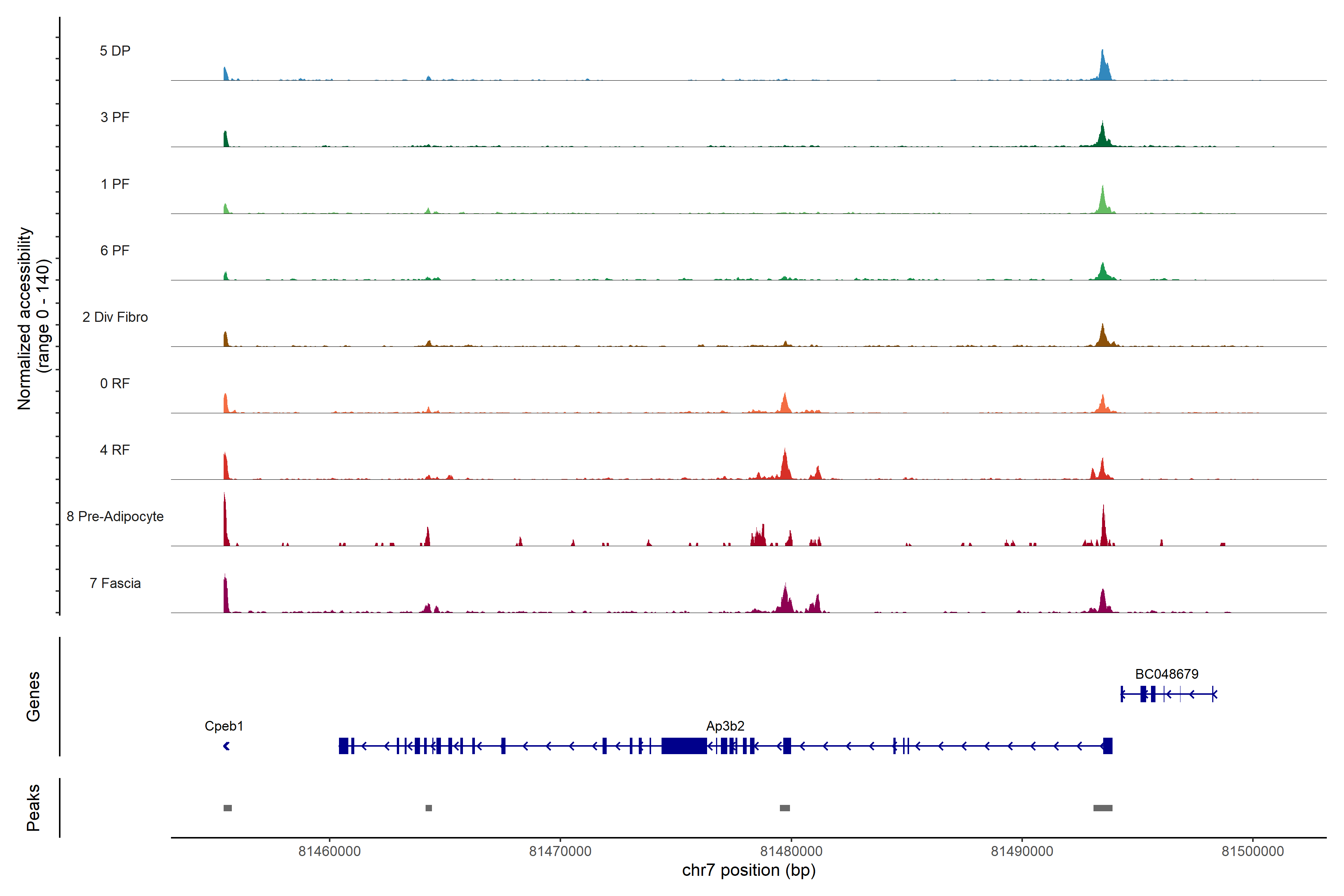Screen dimensions: 1344x896
Task: Click the second gray peak box
Action: coord(429,808)
